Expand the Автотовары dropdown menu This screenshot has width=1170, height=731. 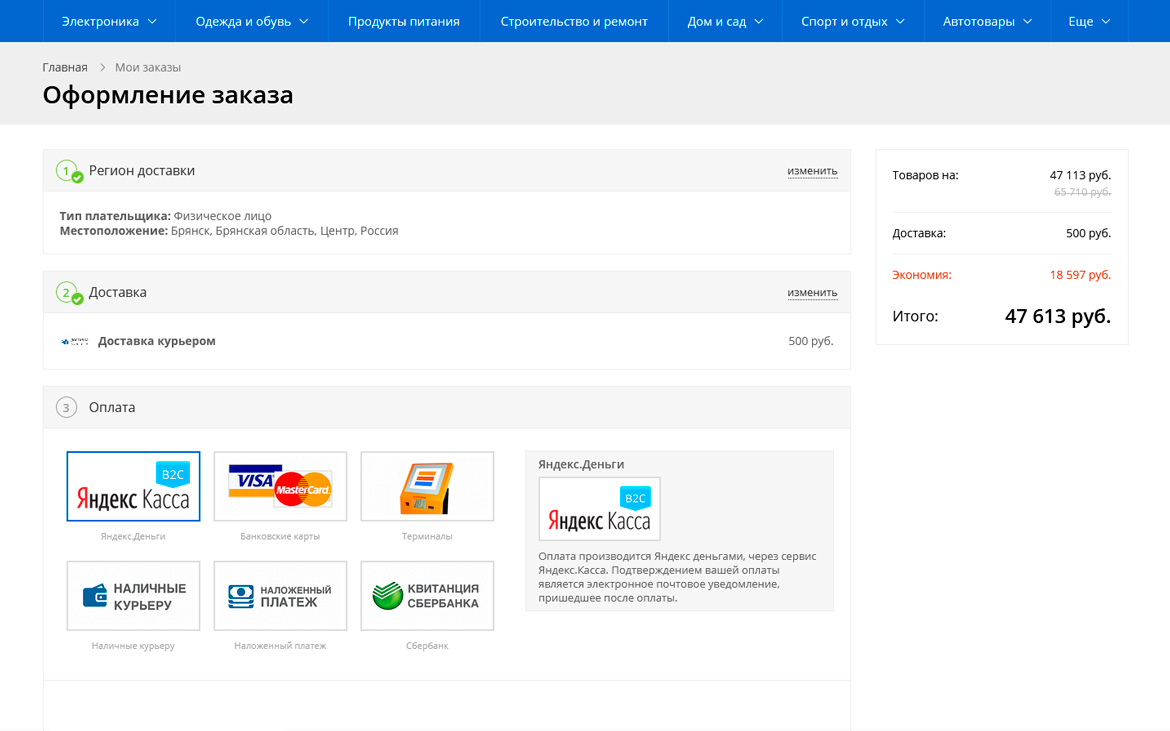987,21
